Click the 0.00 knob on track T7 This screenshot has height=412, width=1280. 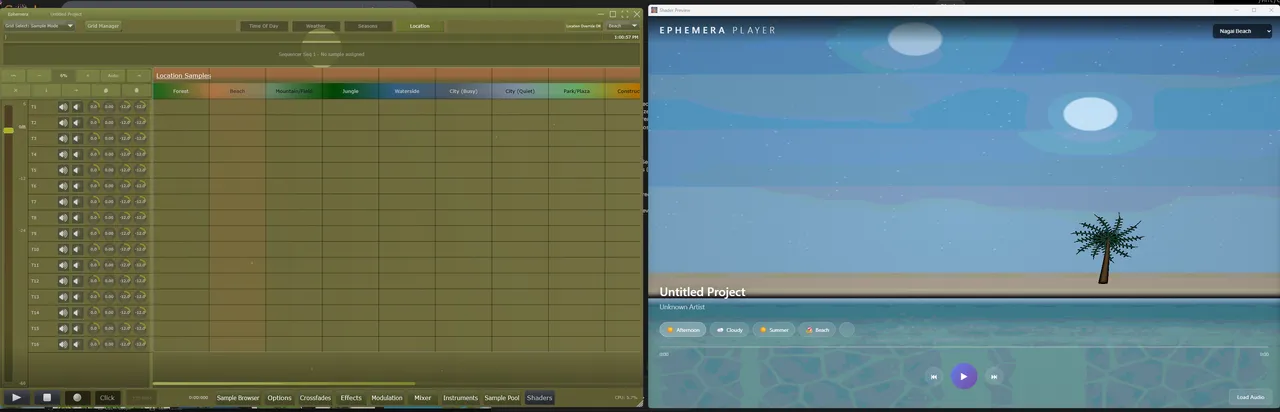click(109, 202)
